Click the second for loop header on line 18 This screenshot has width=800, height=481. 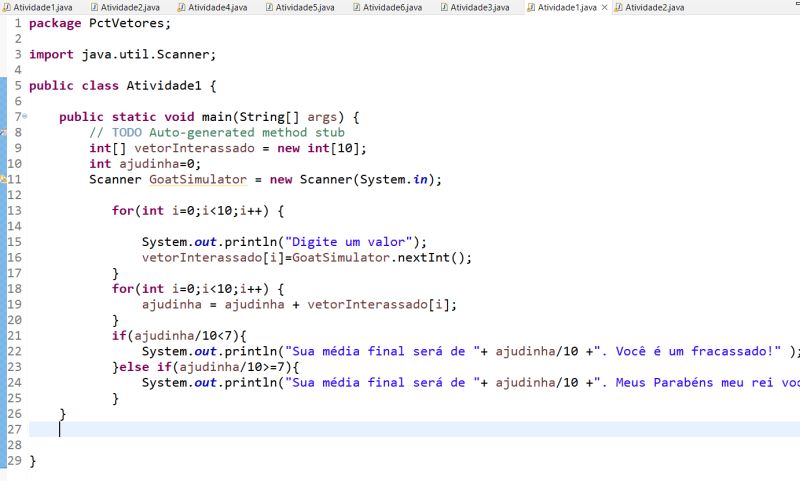(197, 289)
